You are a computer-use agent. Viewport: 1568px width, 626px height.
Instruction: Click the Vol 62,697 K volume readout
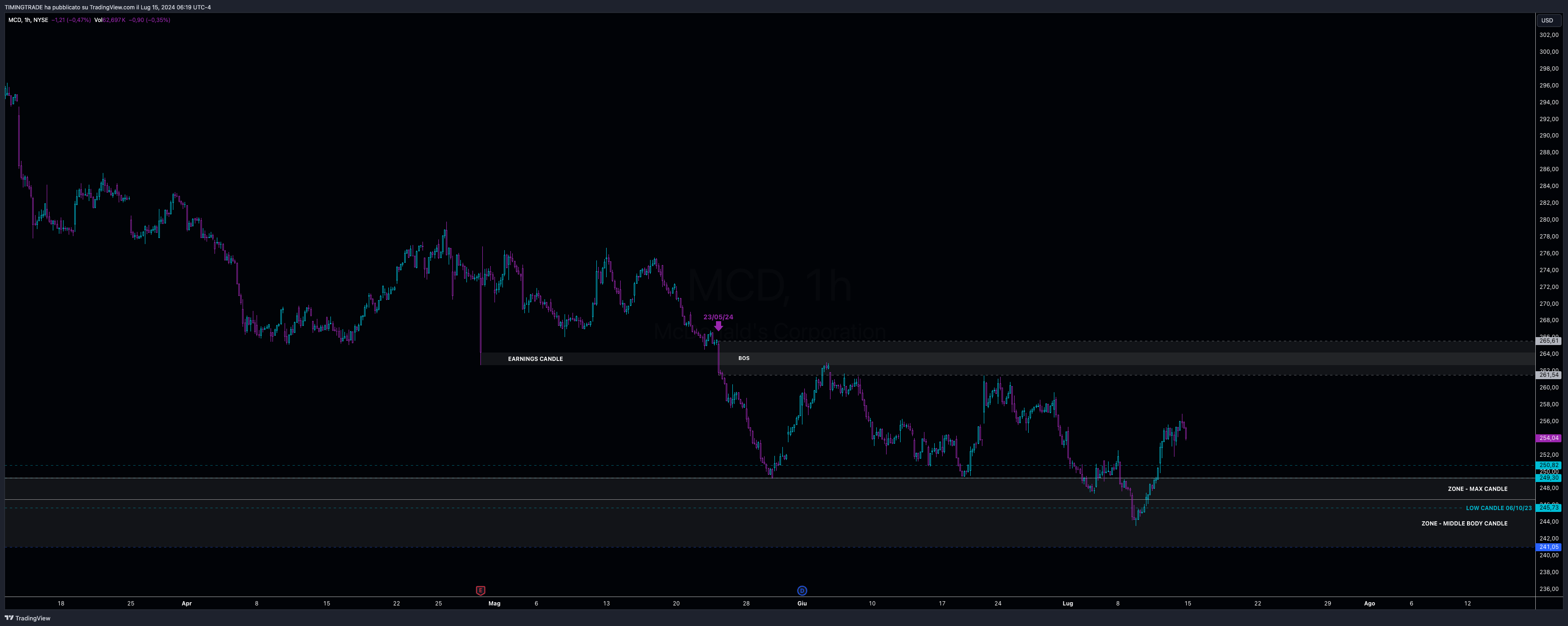coord(109,20)
